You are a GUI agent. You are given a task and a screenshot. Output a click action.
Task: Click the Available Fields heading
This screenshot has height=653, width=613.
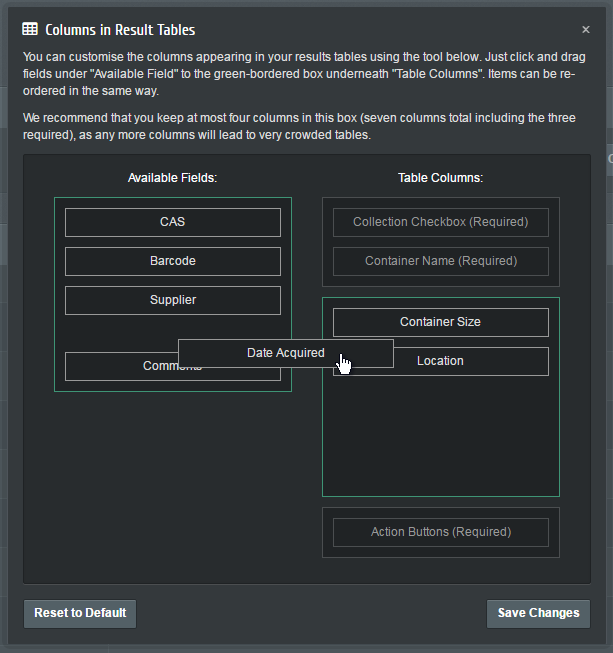[x=172, y=178]
